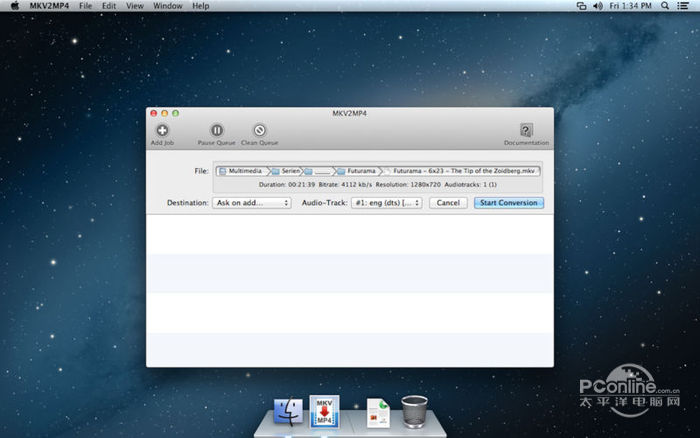700x438 pixels.
Task: Click the Add Job toolbar icon
Action: click(x=161, y=131)
